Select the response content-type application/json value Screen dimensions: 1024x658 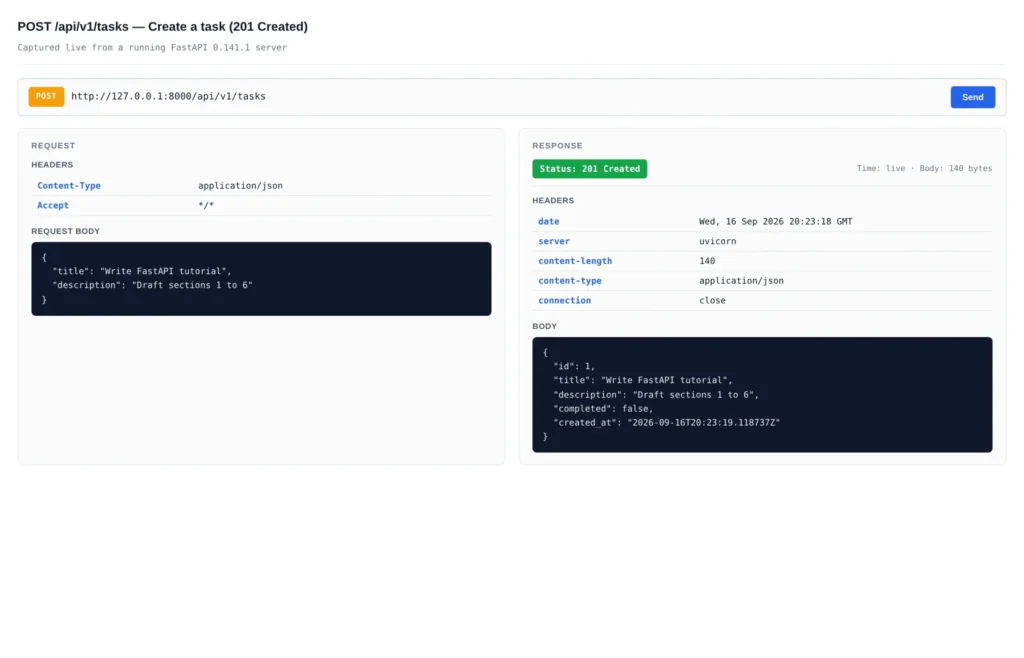tap(741, 281)
